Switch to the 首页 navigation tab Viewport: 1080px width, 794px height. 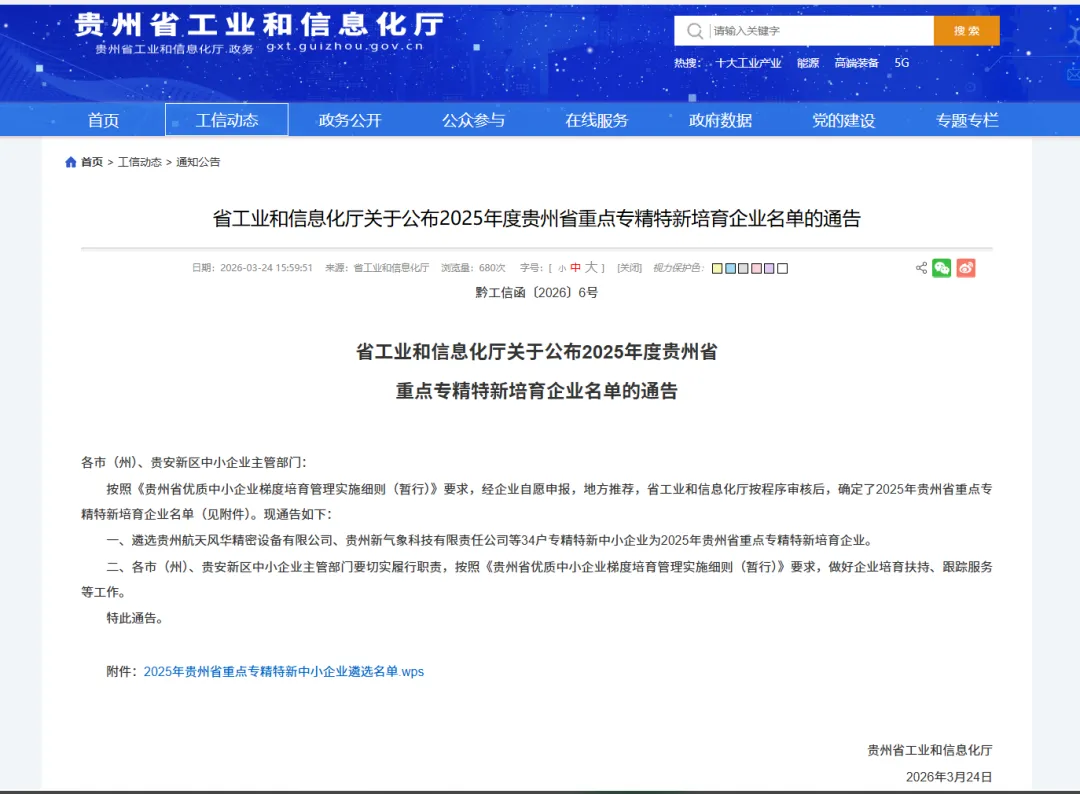point(103,118)
